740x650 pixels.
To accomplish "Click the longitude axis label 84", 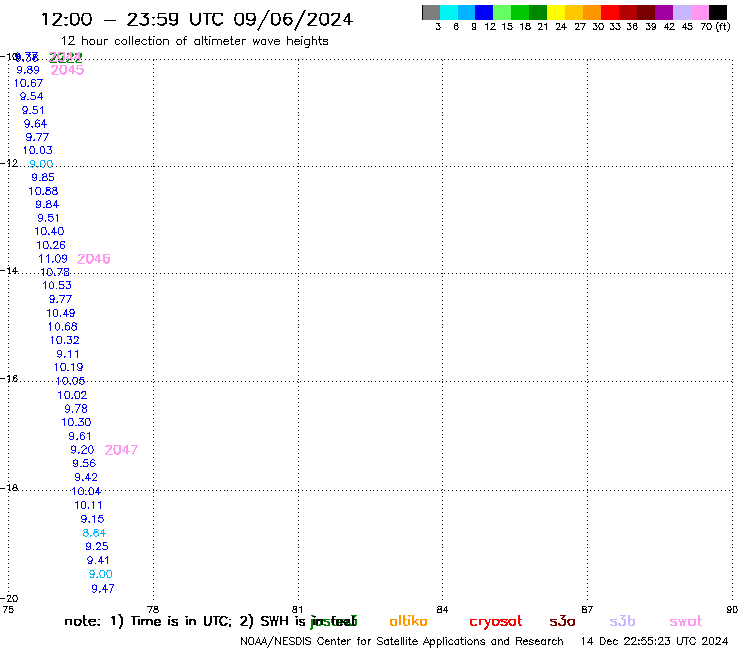I will click(442, 609).
